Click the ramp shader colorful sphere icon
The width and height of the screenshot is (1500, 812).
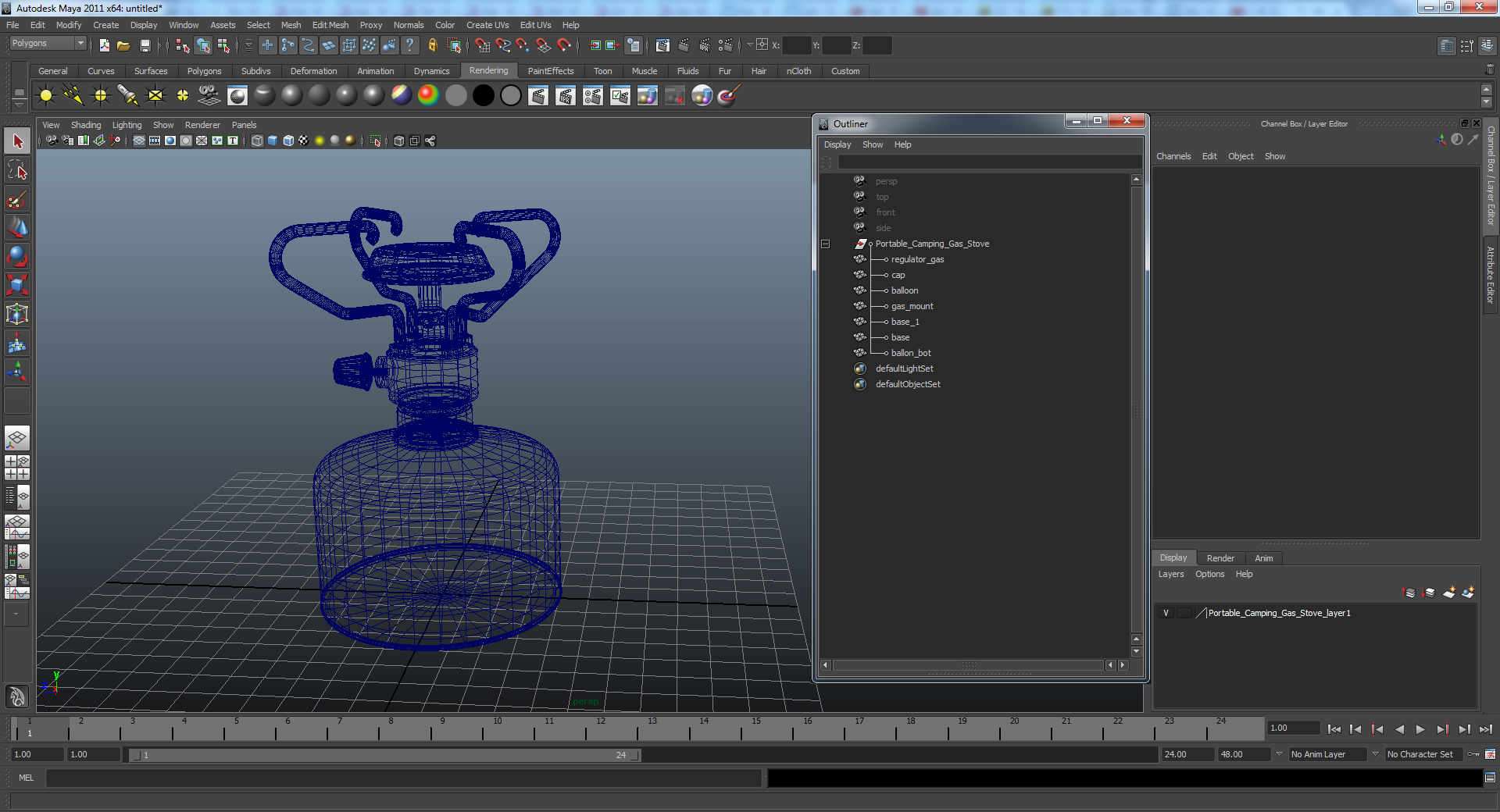tap(429, 96)
